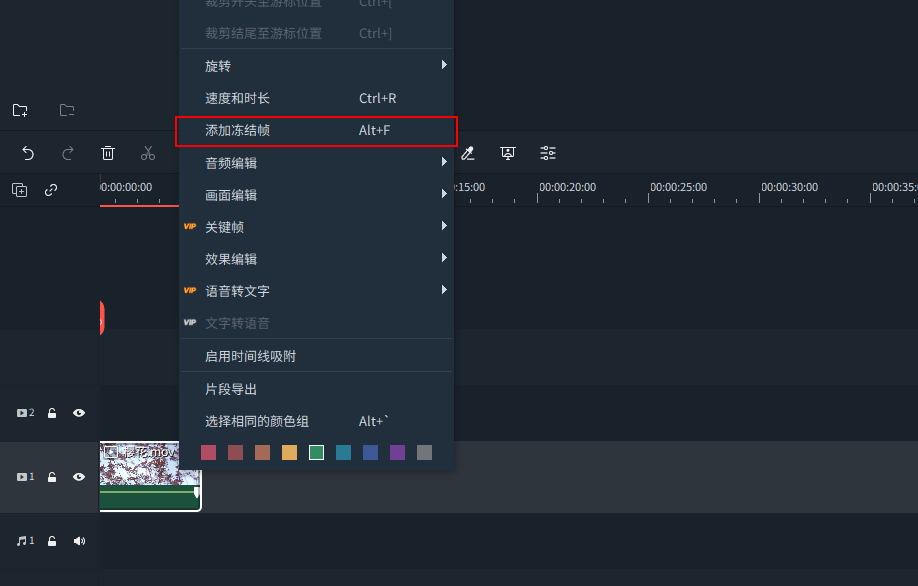Click the remove folder icon
Image resolution: width=918 pixels, height=586 pixels.
67,110
